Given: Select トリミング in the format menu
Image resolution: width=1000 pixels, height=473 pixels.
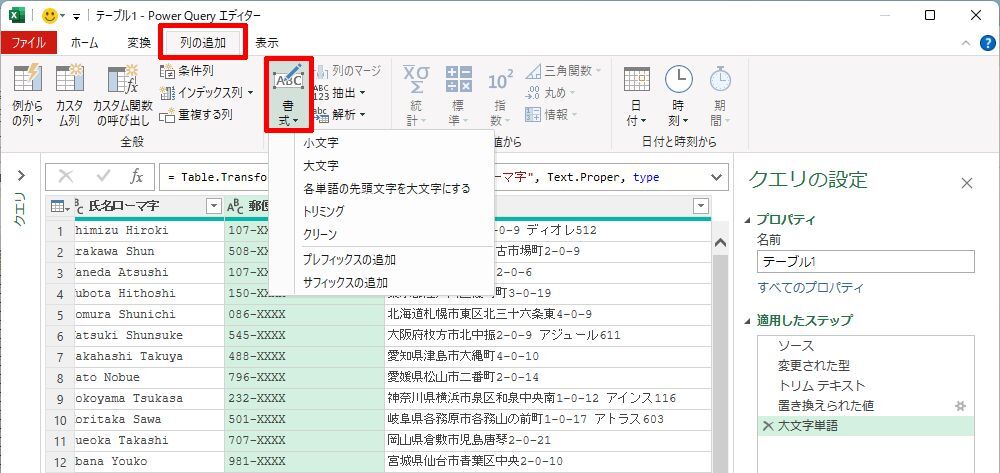Looking at the screenshot, I should (324, 211).
